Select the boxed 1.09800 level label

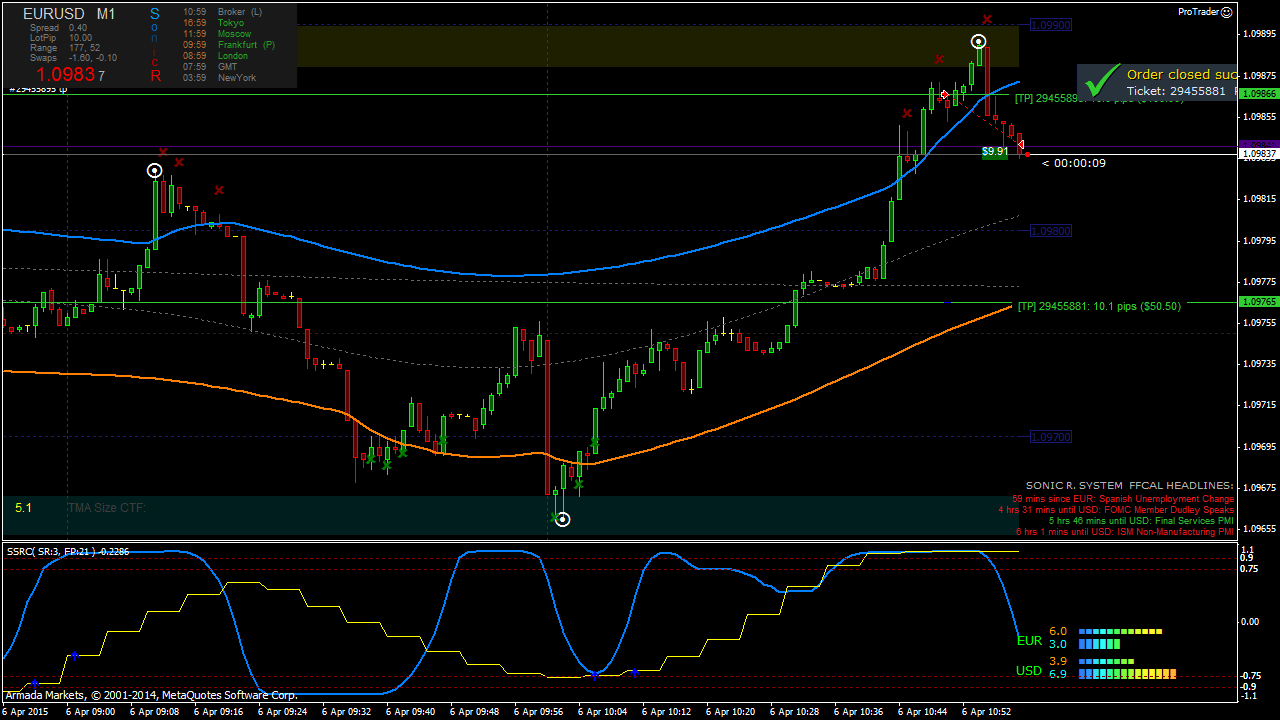tap(1050, 231)
